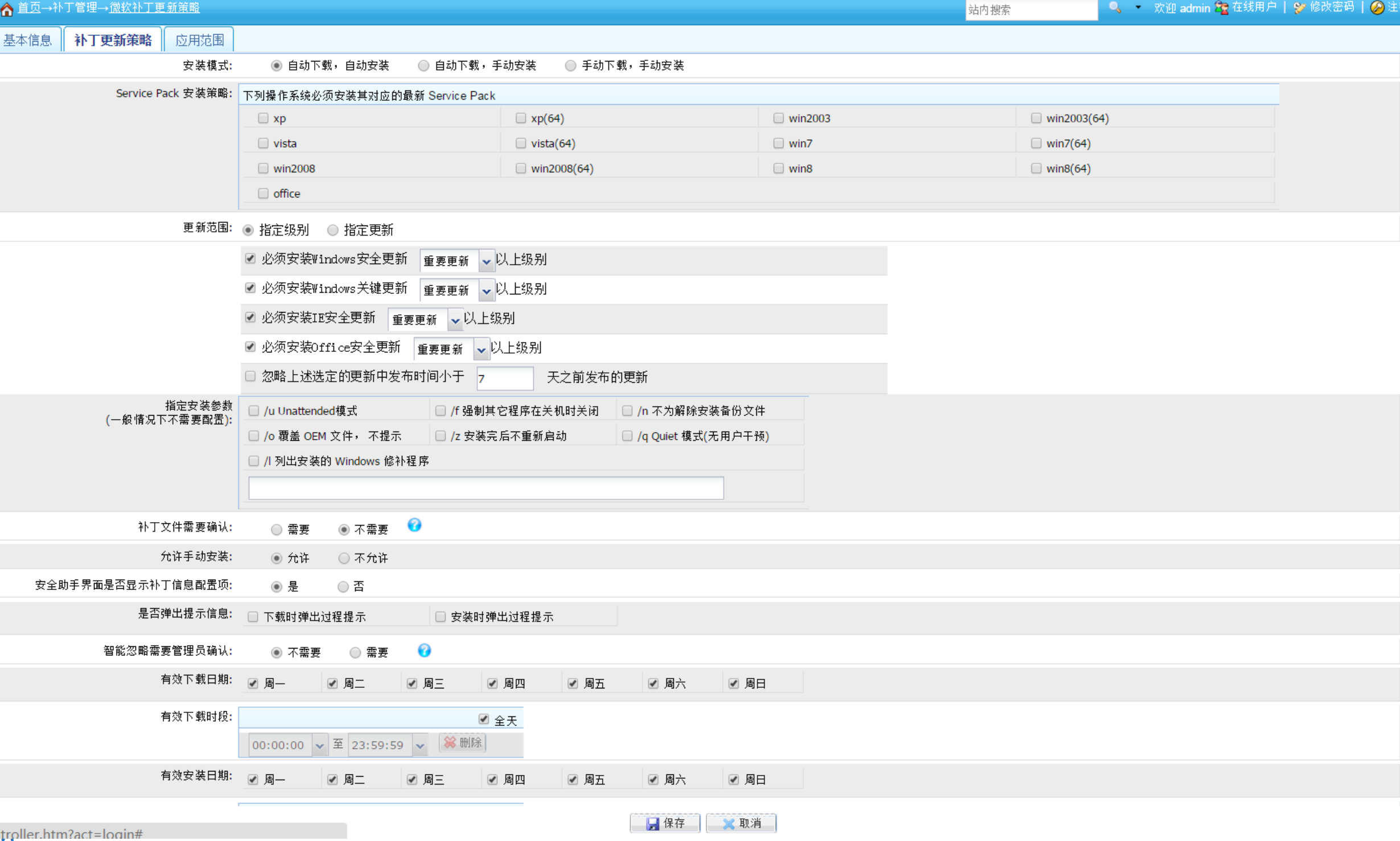Open the small arrow next to search
Viewport: 1400px width, 841px height.
pyautogui.click(x=1138, y=8)
